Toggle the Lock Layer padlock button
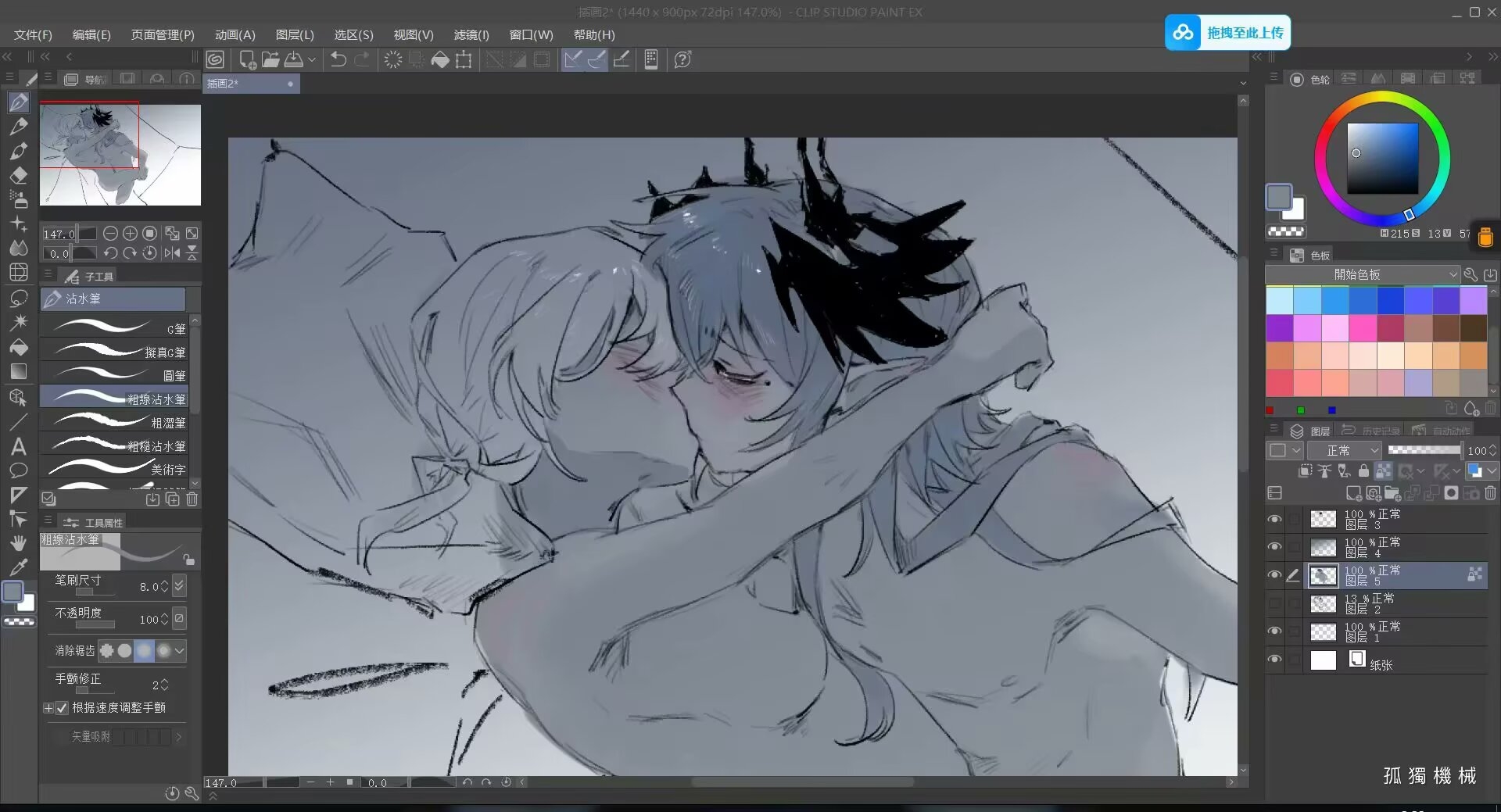Viewport: 1501px width, 812px height. coord(1363,470)
